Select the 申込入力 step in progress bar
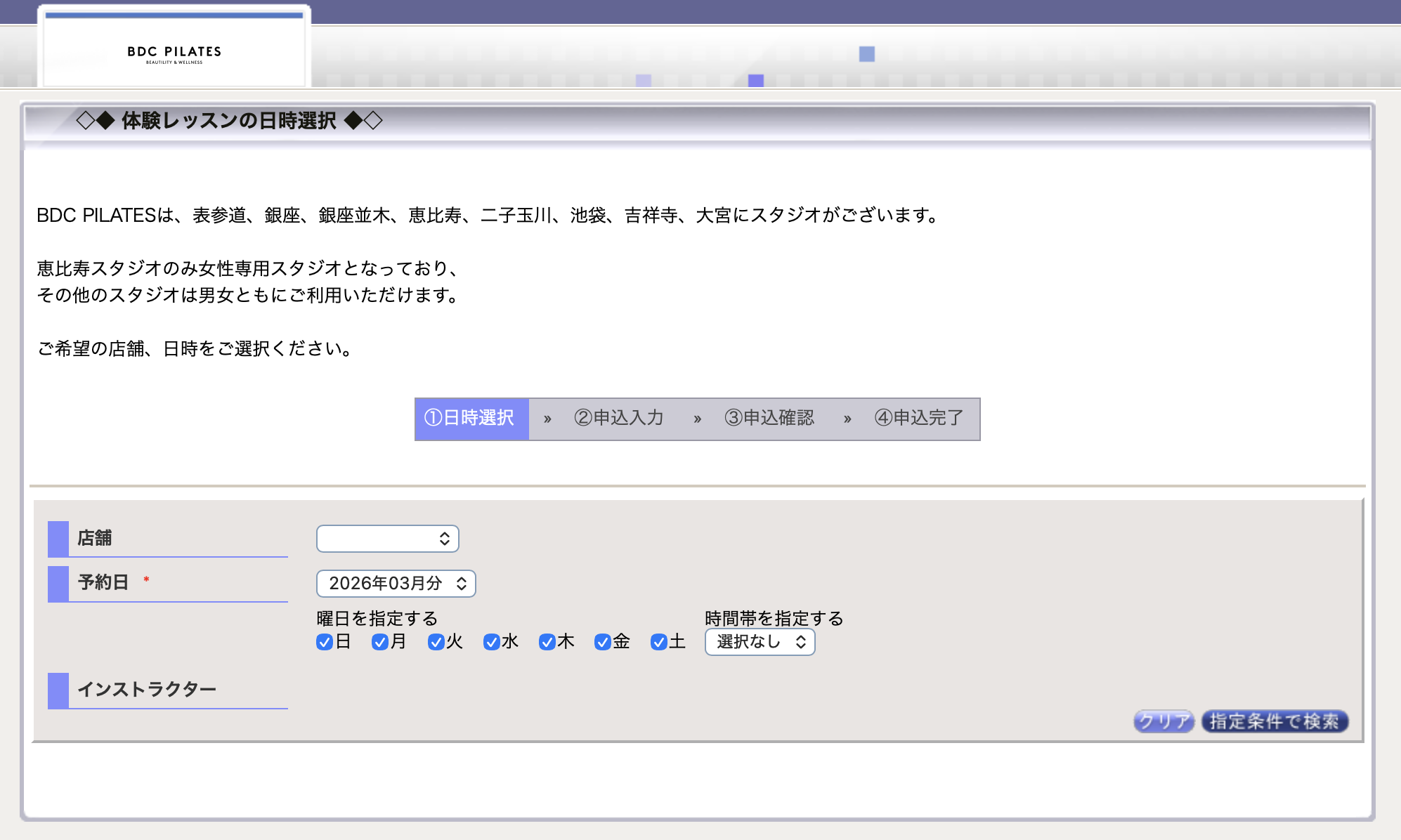Viewport: 1401px width, 840px height. (x=620, y=419)
